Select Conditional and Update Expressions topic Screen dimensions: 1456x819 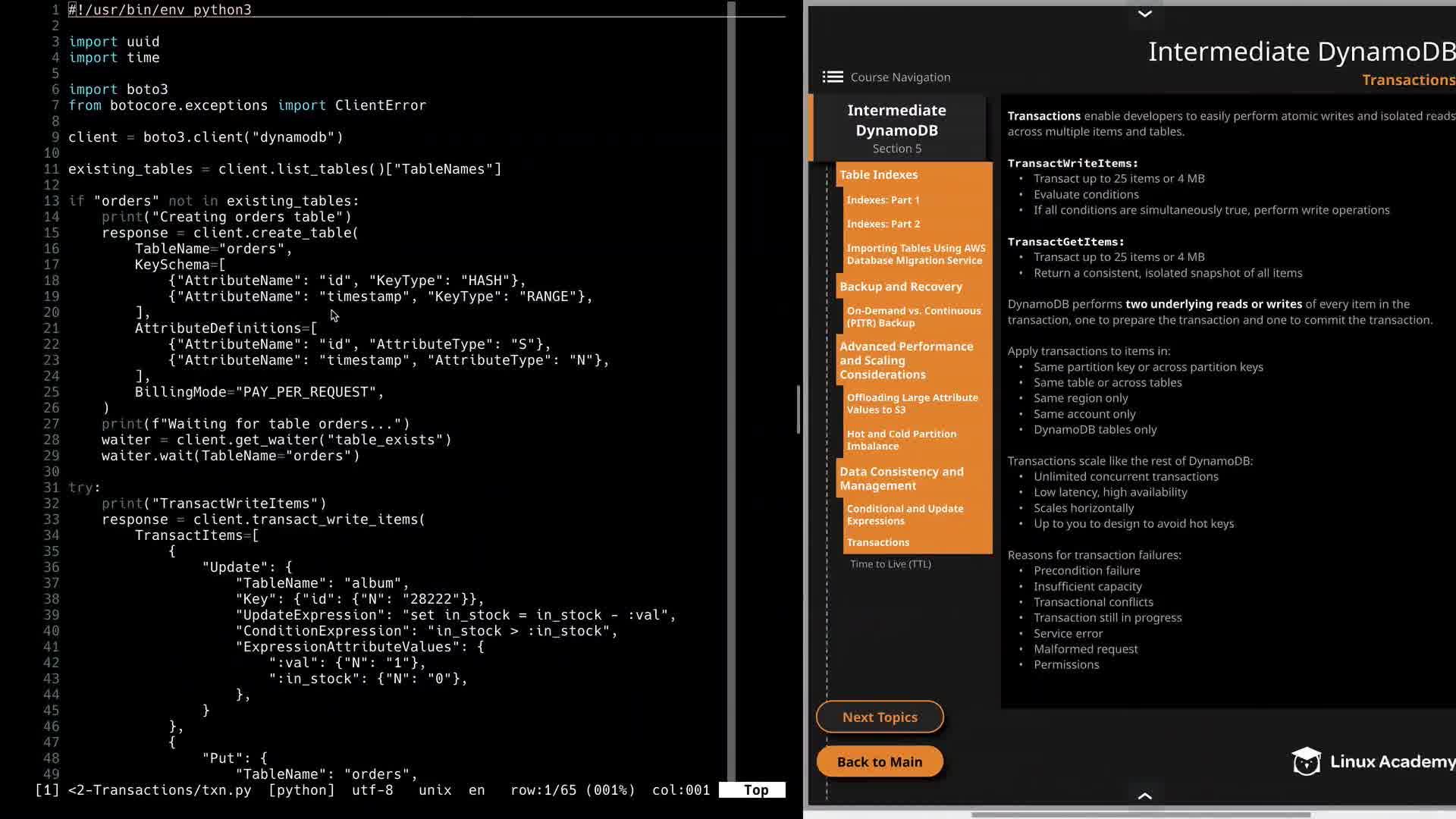coord(905,515)
